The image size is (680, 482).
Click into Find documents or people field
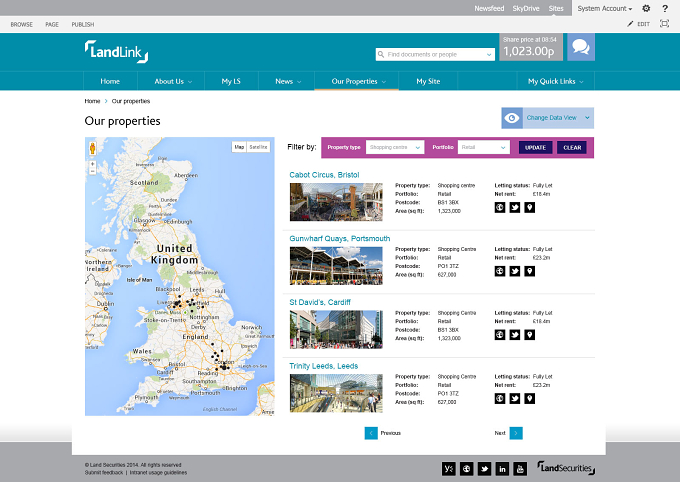435,54
